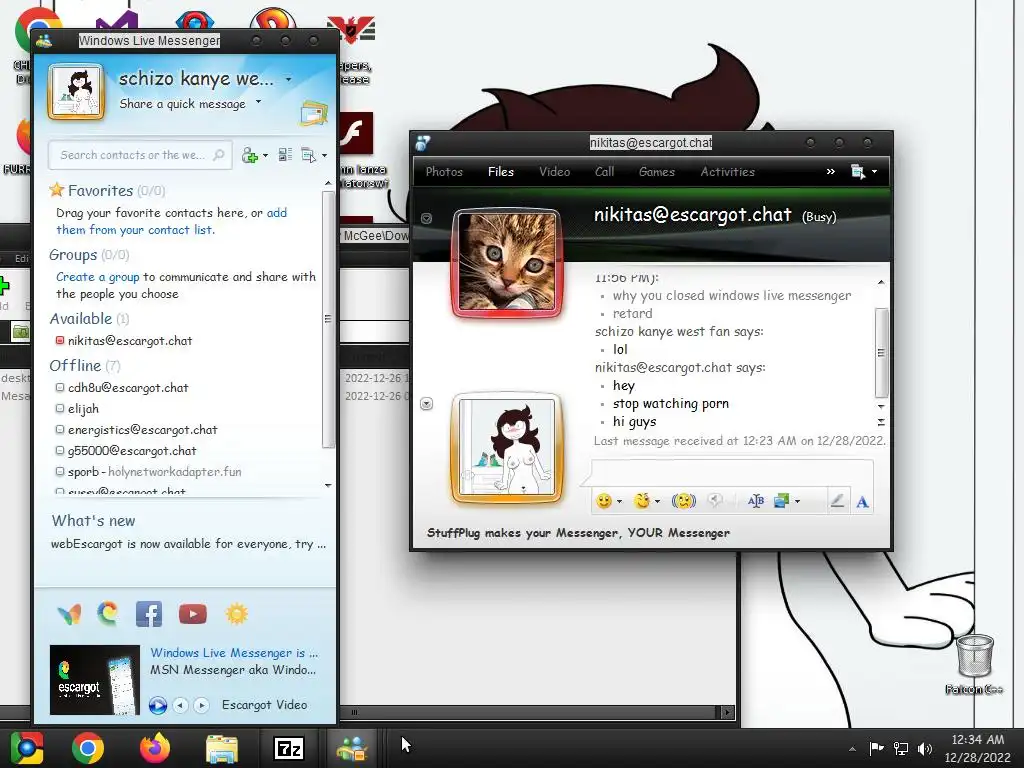Play the Escargot video
This screenshot has height=768, width=1024.
[x=157, y=705]
